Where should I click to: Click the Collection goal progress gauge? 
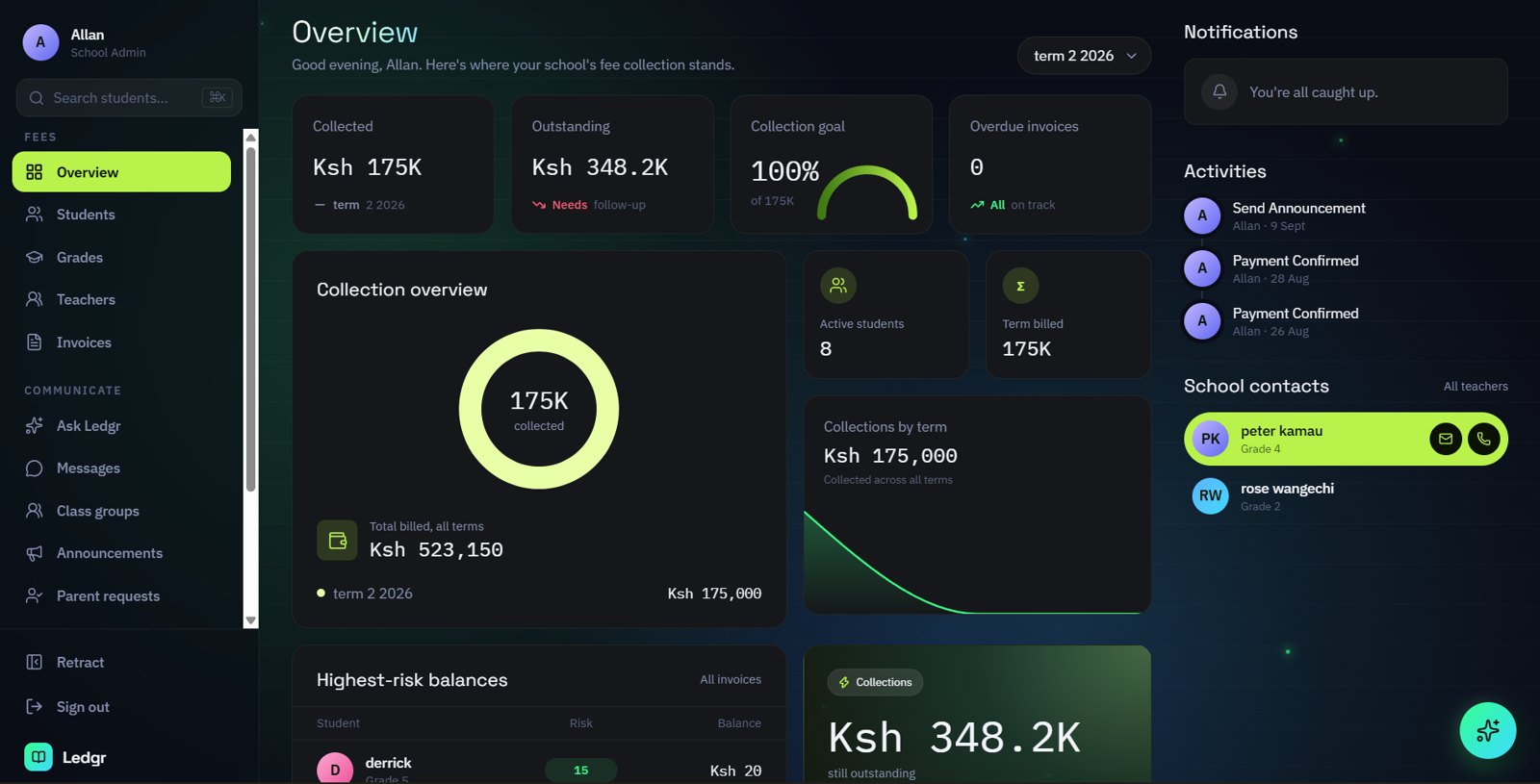[867, 192]
